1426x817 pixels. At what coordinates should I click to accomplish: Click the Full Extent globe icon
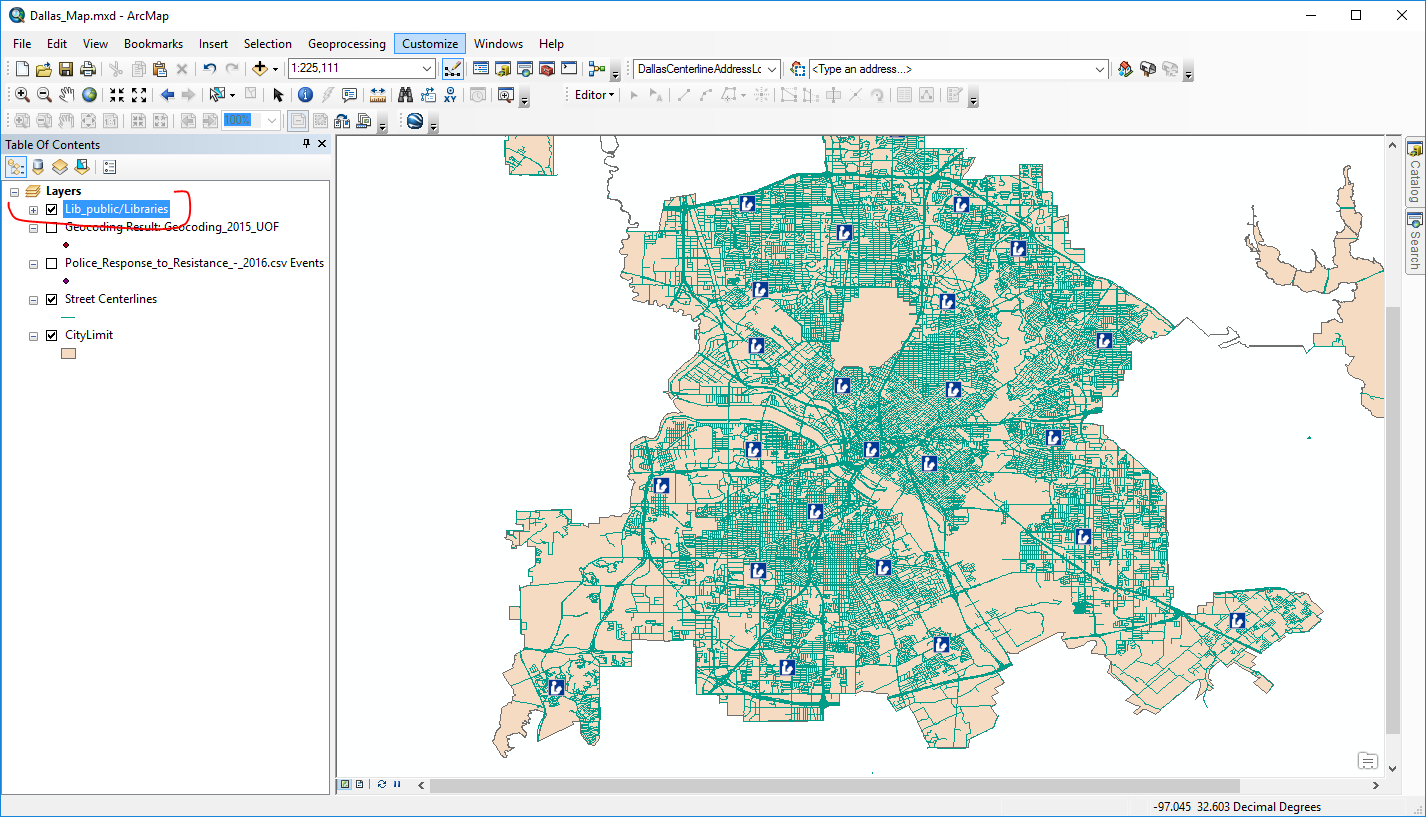pos(90,95)
